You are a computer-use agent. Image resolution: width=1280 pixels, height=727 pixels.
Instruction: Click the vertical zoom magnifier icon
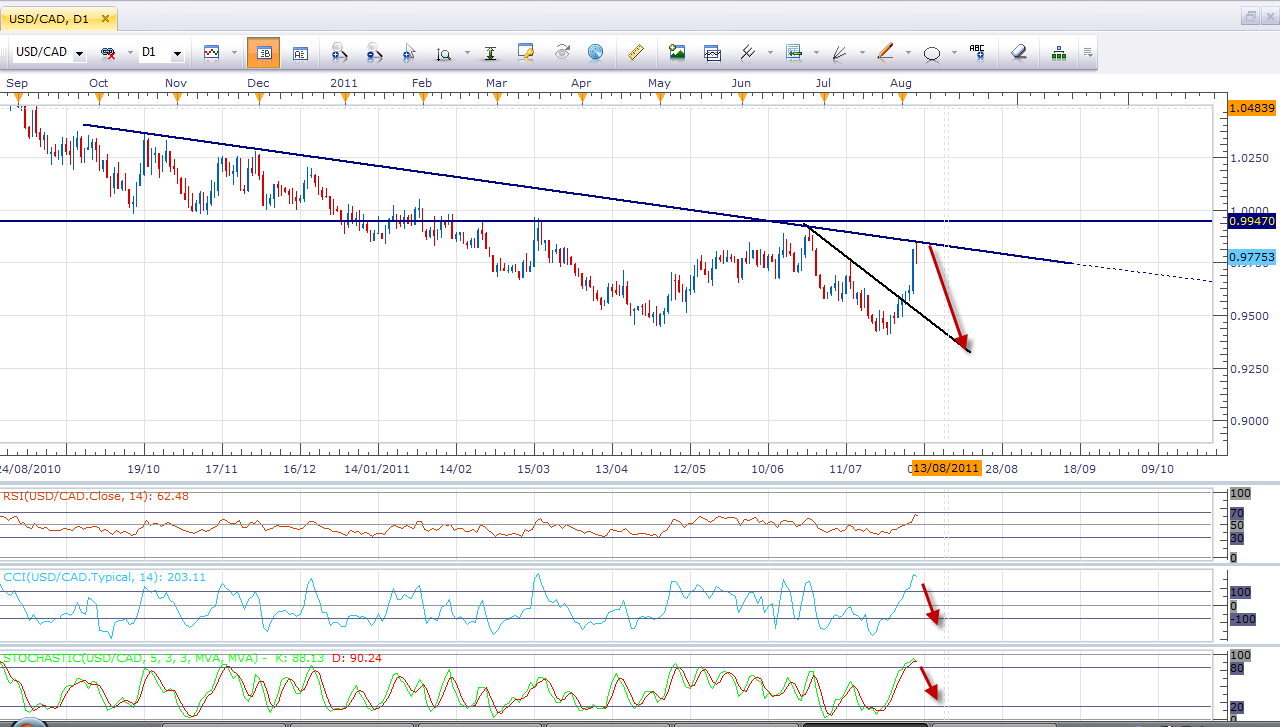click(x=443, y=53)
